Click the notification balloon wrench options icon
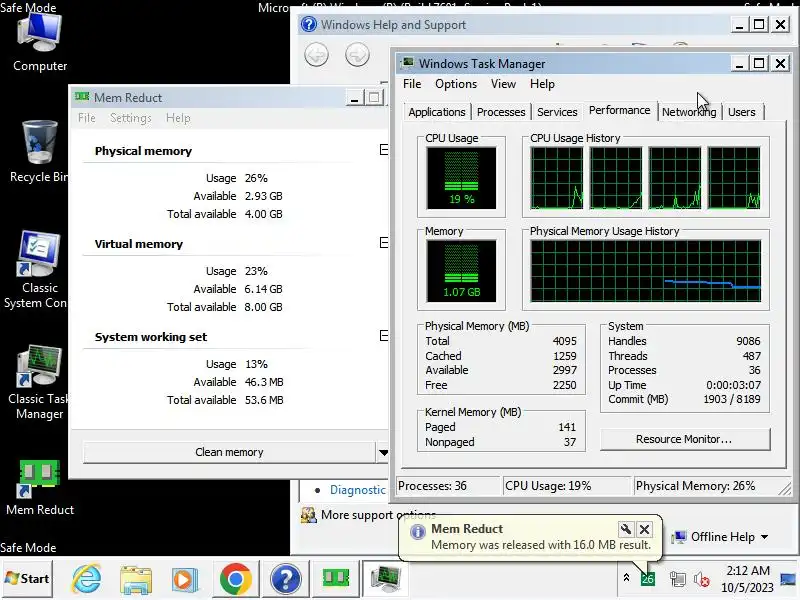Viewport: 800px width, 600px height. click(x=626, y=529)
